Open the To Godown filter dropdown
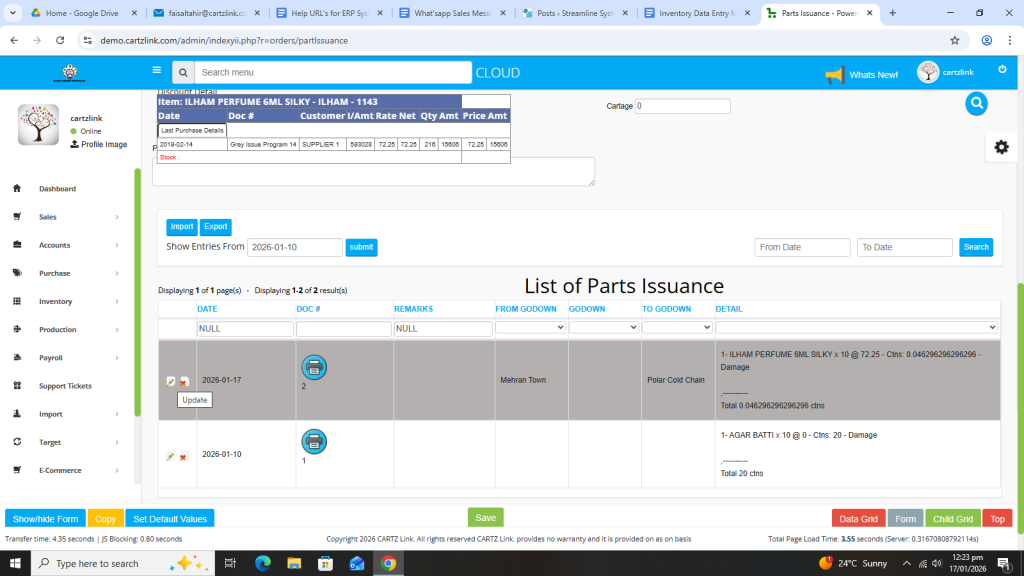Image resolution: width=1024 pixels, height=576 pixels. [x=676, y=327]
